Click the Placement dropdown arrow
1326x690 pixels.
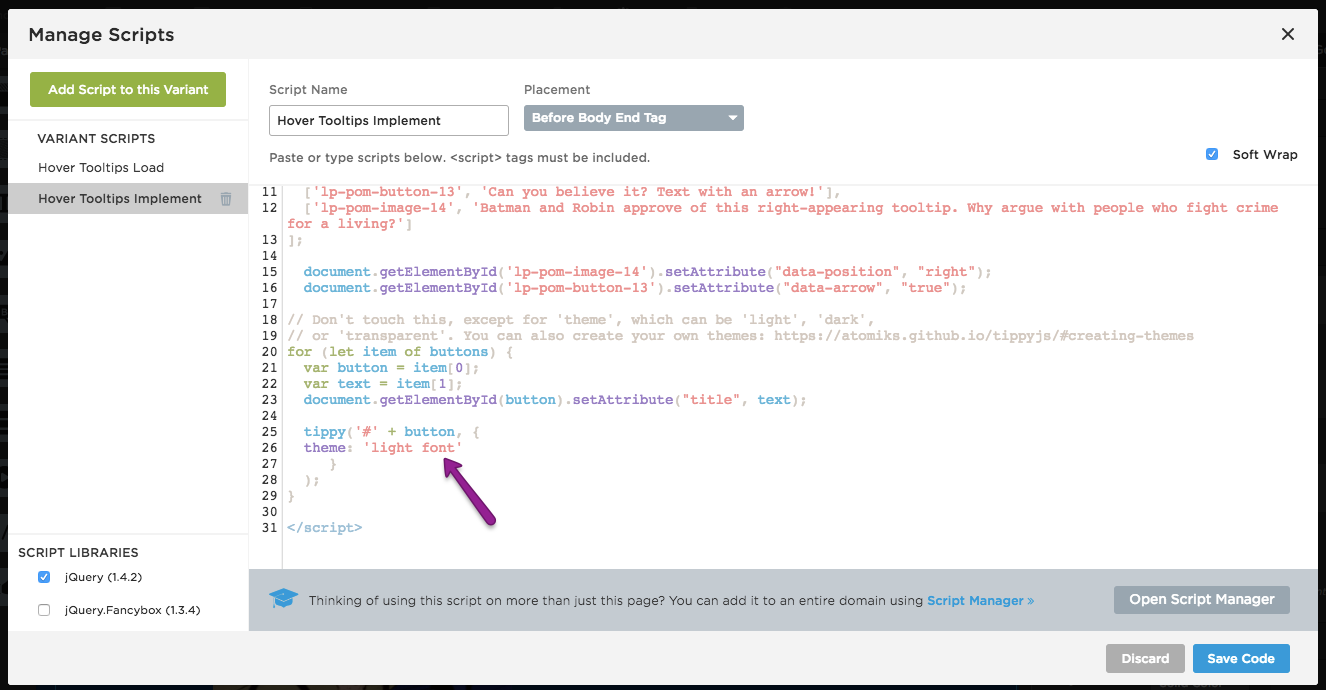coord(732,118)
